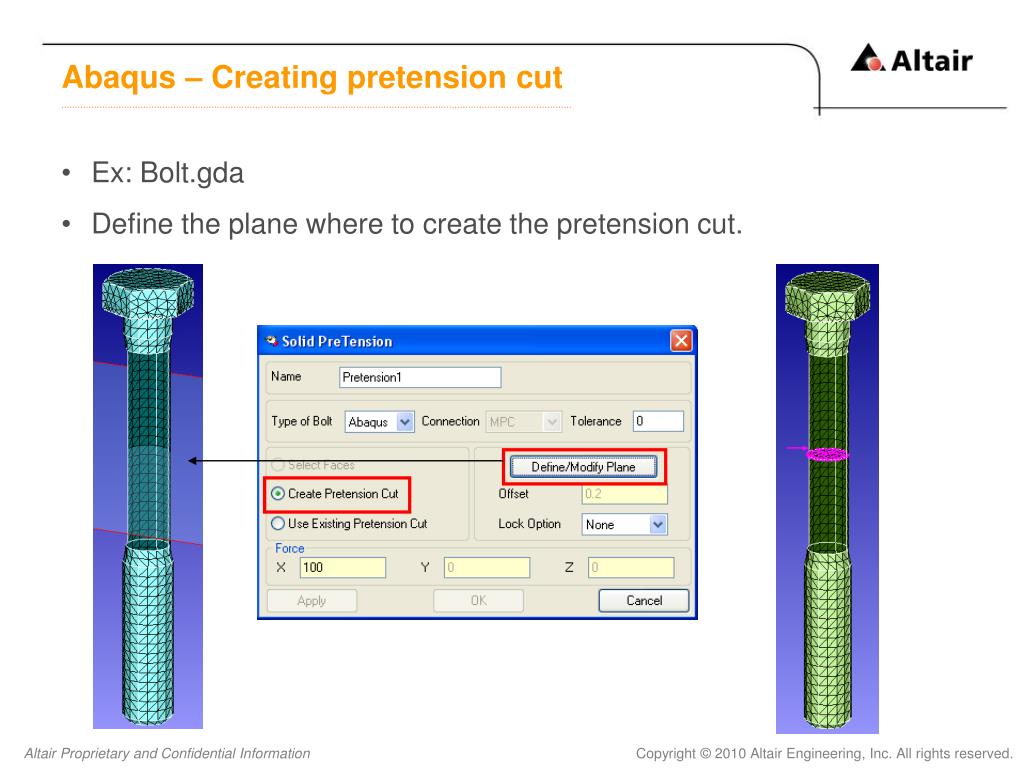1024x768 pixels.
Task: Click the 'Force' group label
Action: click(289, 549)
